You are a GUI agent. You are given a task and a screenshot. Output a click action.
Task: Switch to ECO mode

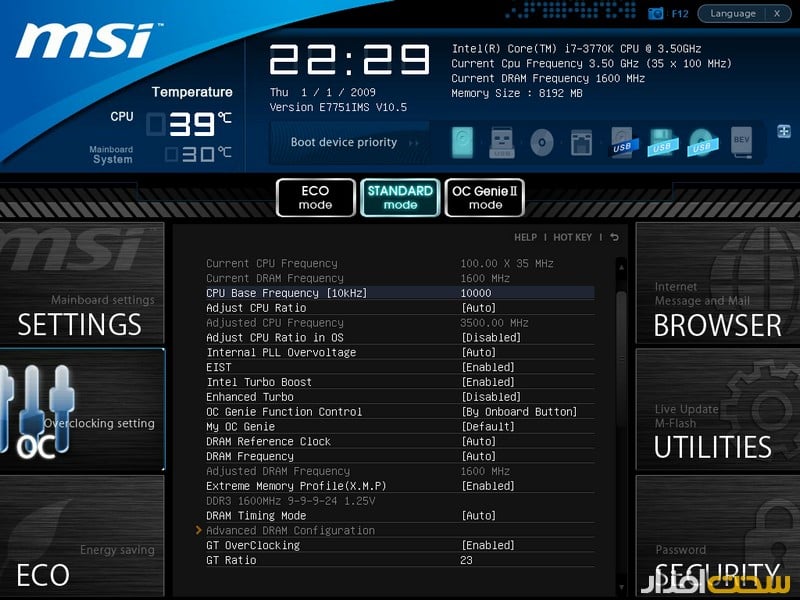click(x=316, y=197)
